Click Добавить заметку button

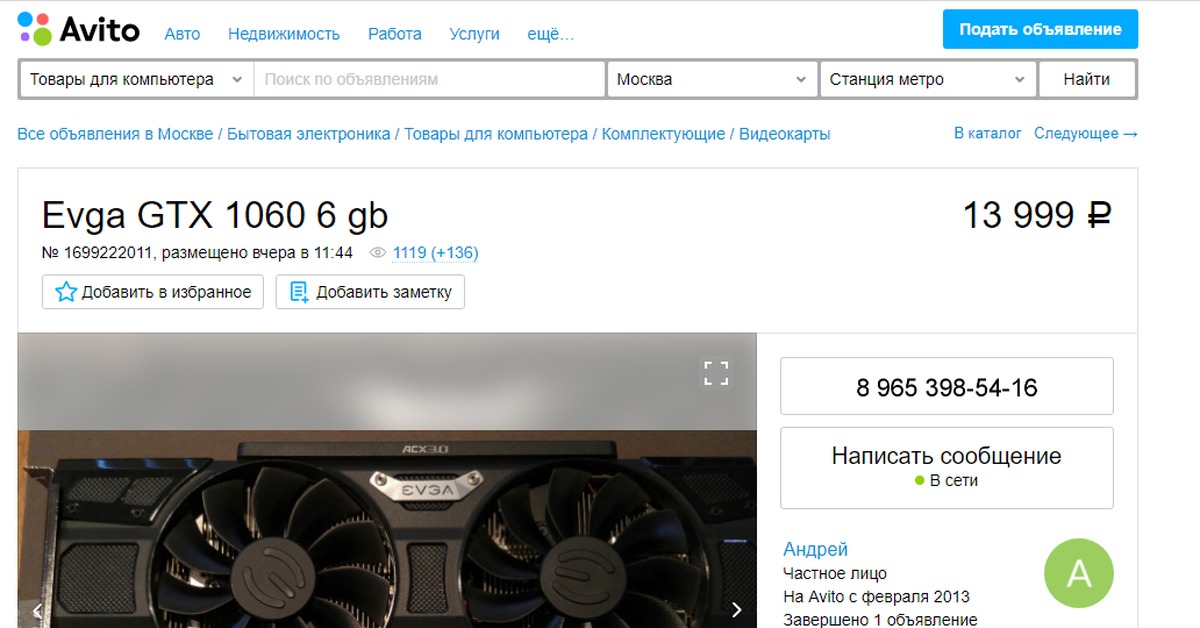click(370, 292)
